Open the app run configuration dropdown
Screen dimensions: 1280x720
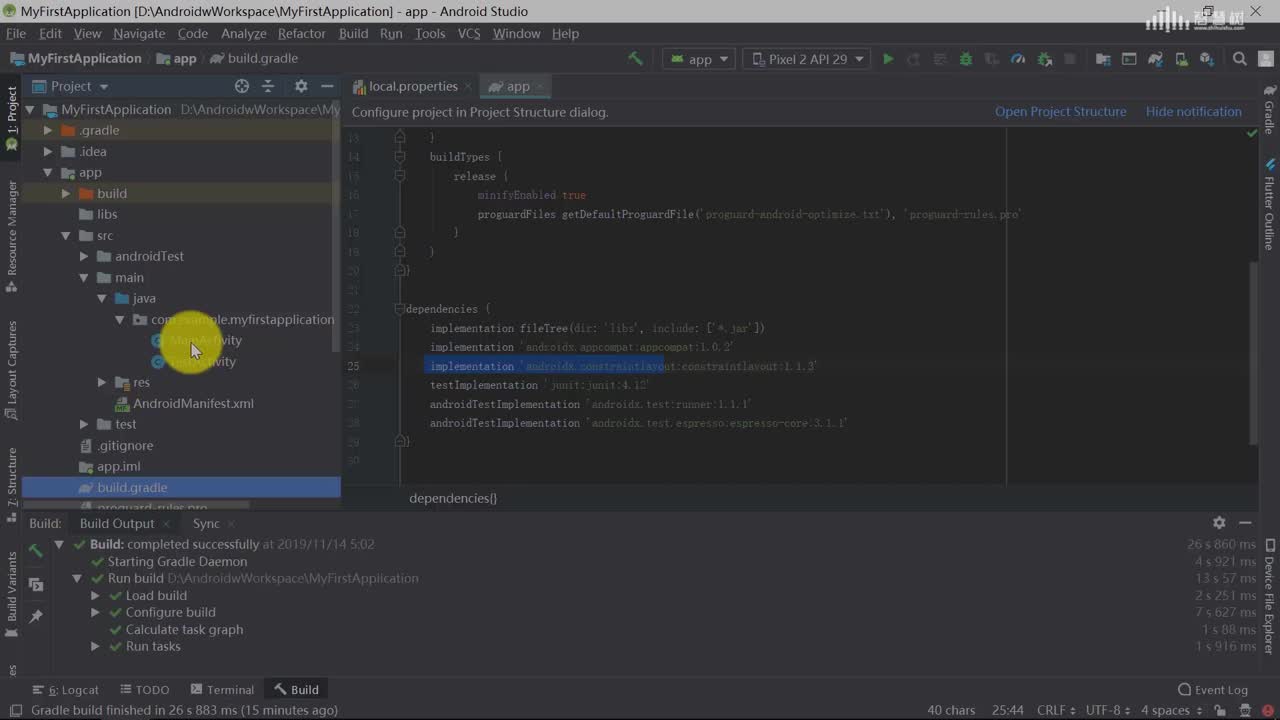[698, 59]
